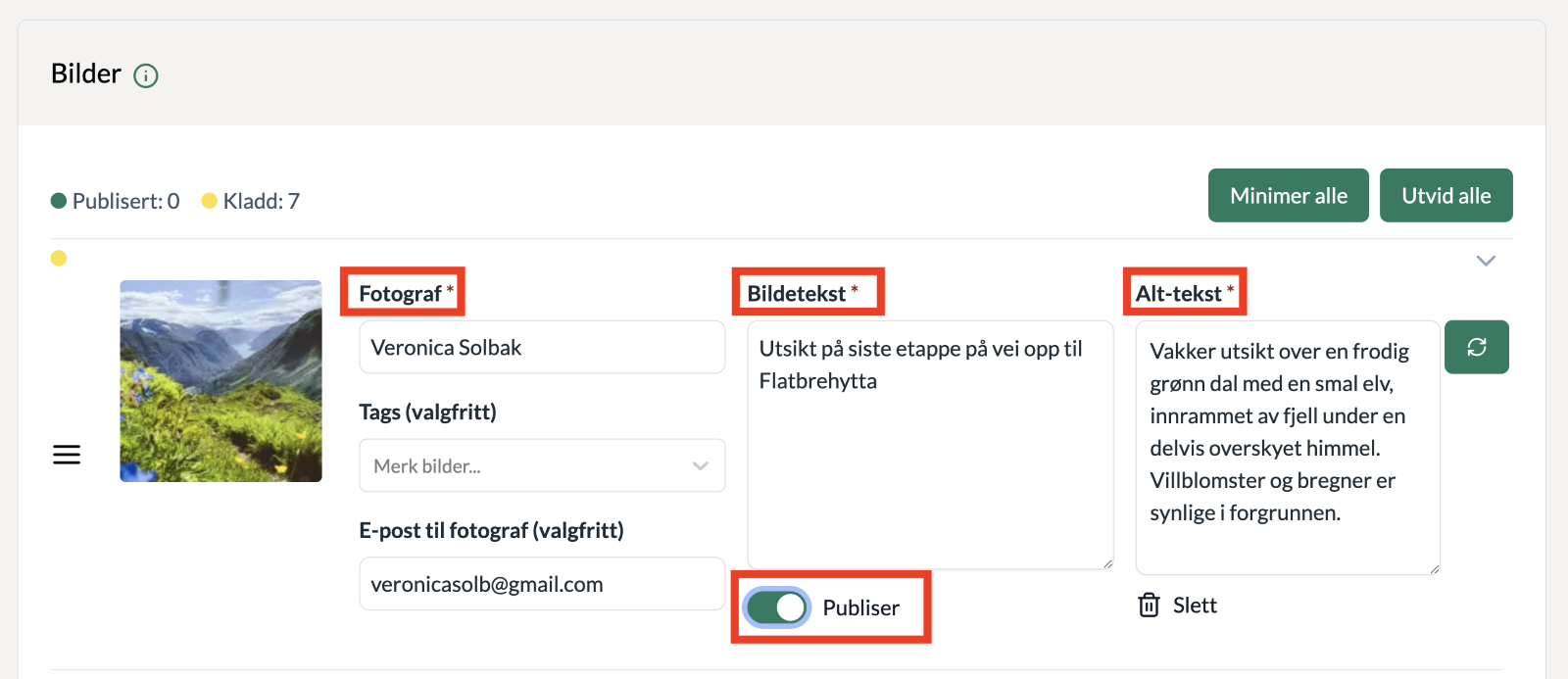Click the regenerate alt-text refresh icon
1568x679 pixels.
coord(1476,347)
